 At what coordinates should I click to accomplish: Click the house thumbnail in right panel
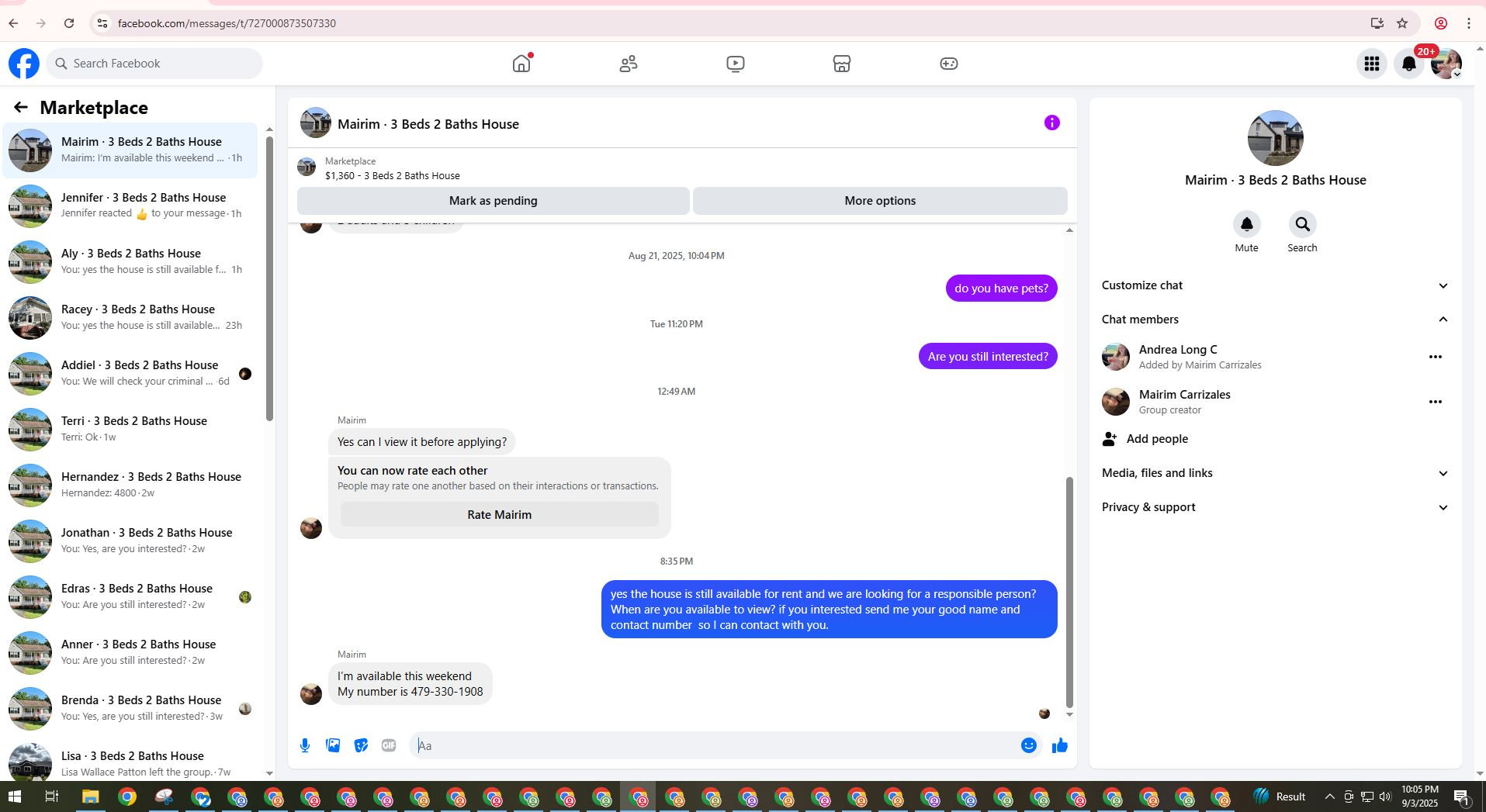tap(1276, 138)
